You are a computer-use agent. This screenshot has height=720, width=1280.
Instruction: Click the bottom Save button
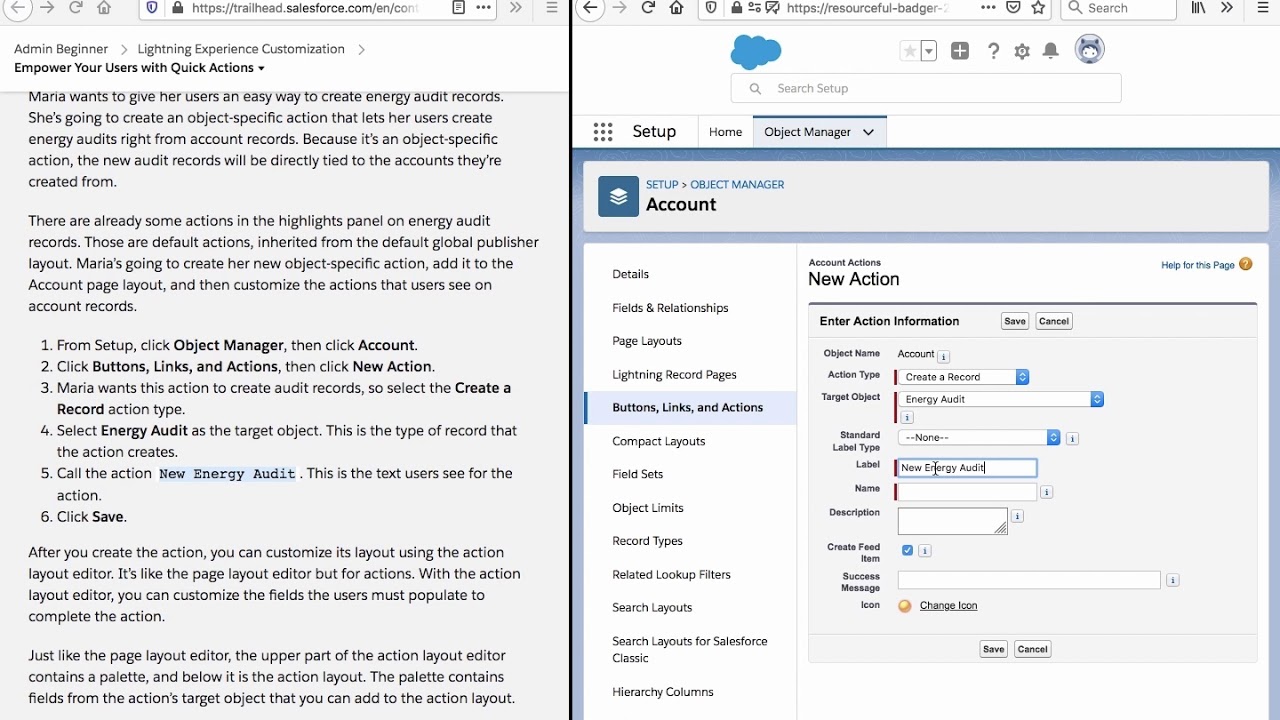993,649
